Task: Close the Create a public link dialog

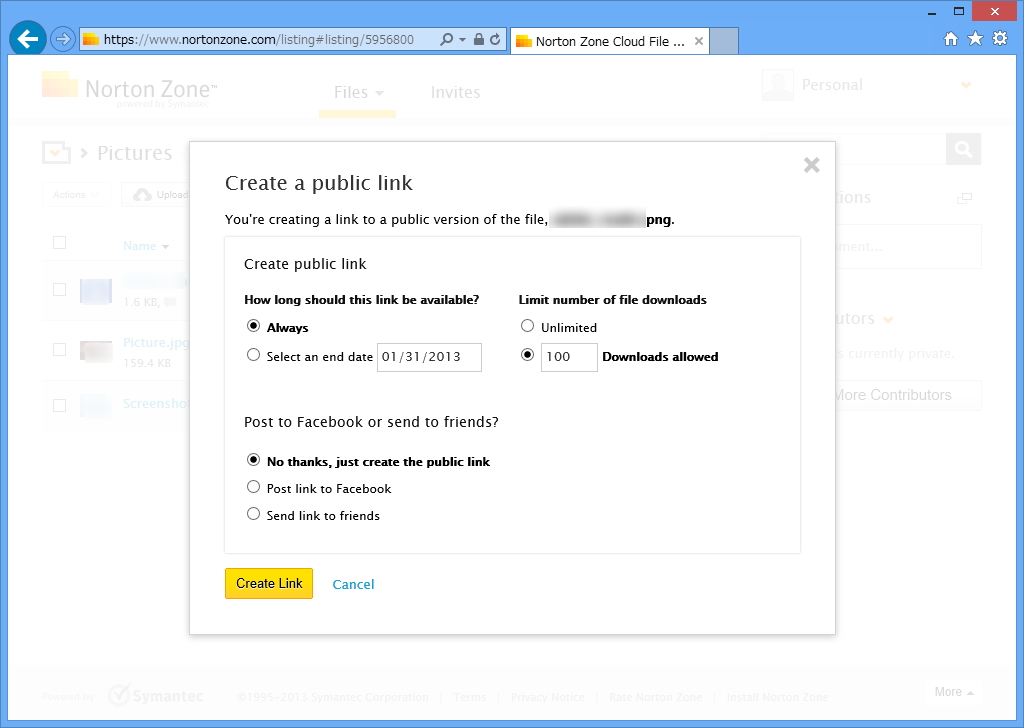Action: [x=812, y=165]
